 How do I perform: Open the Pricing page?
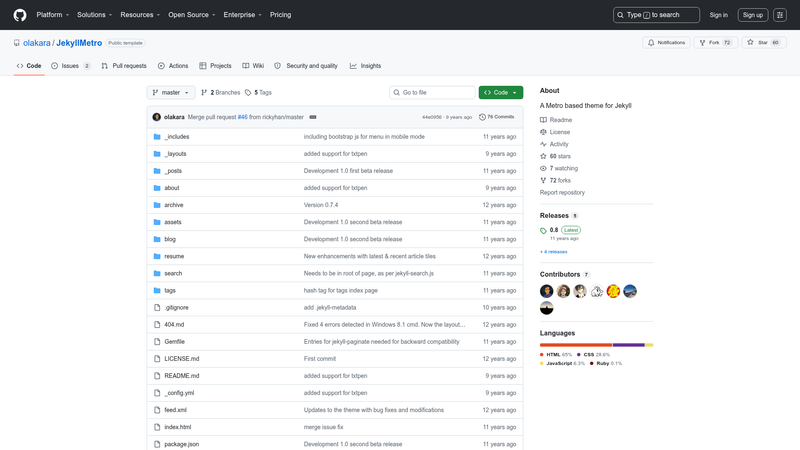click(281, 15)
